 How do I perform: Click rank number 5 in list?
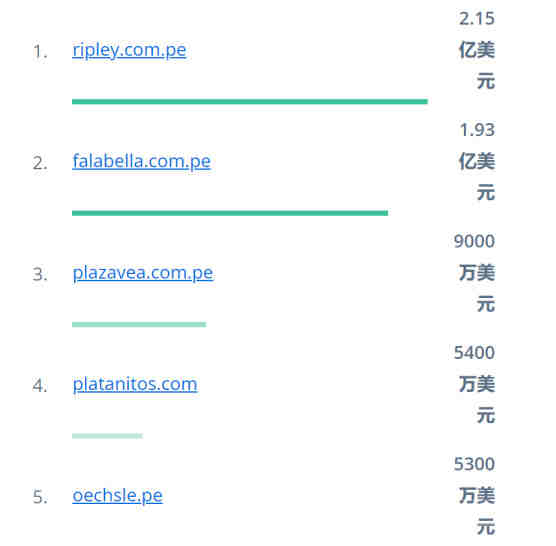pyautogui.click(x=40, y=497)
